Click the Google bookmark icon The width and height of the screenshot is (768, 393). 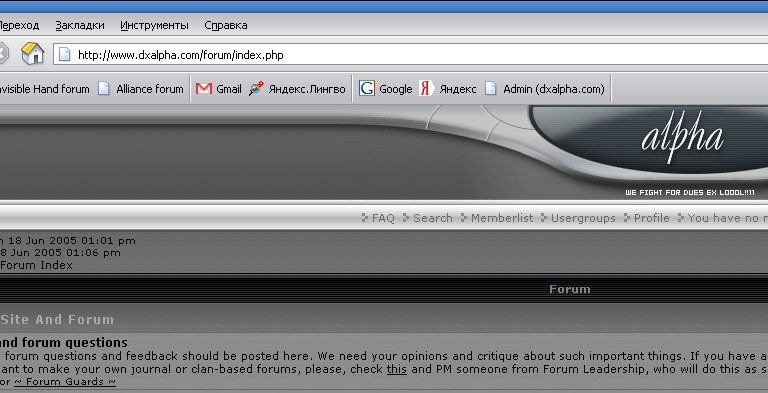pyautogui.click(x=367, y=89)
